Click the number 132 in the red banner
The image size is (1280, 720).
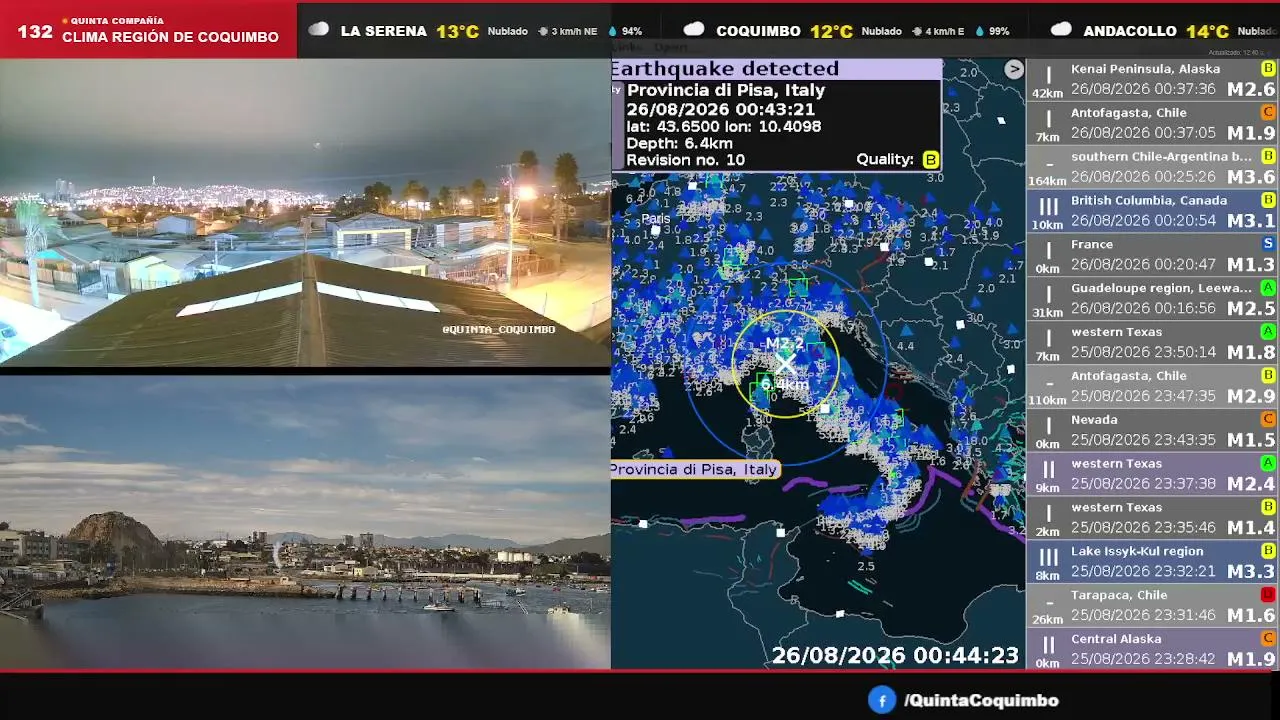coord(35,31)
